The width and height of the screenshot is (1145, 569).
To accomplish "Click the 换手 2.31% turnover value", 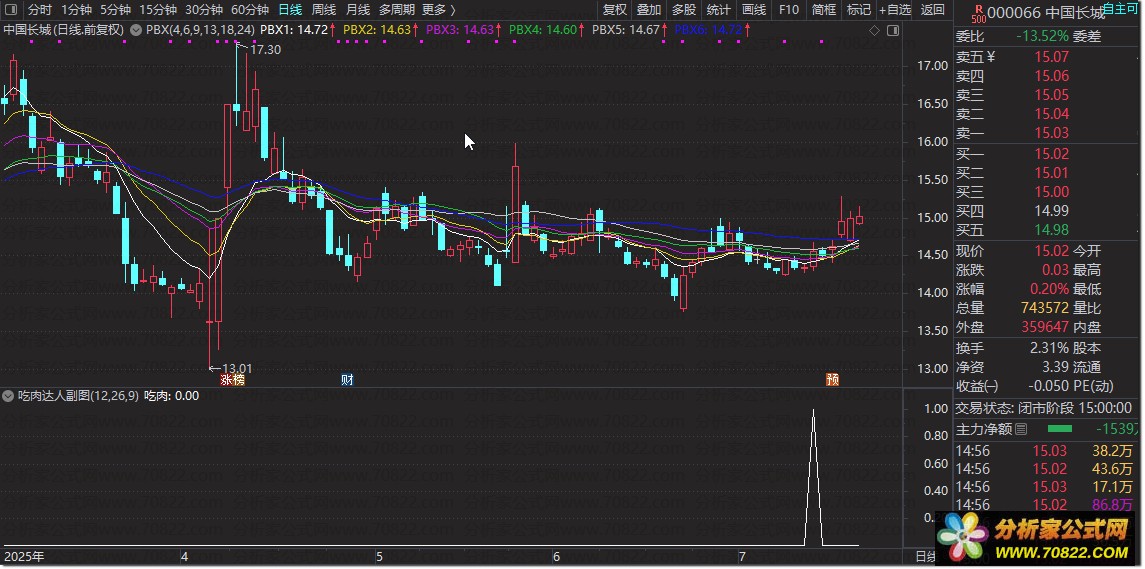I will (1049, 348).
